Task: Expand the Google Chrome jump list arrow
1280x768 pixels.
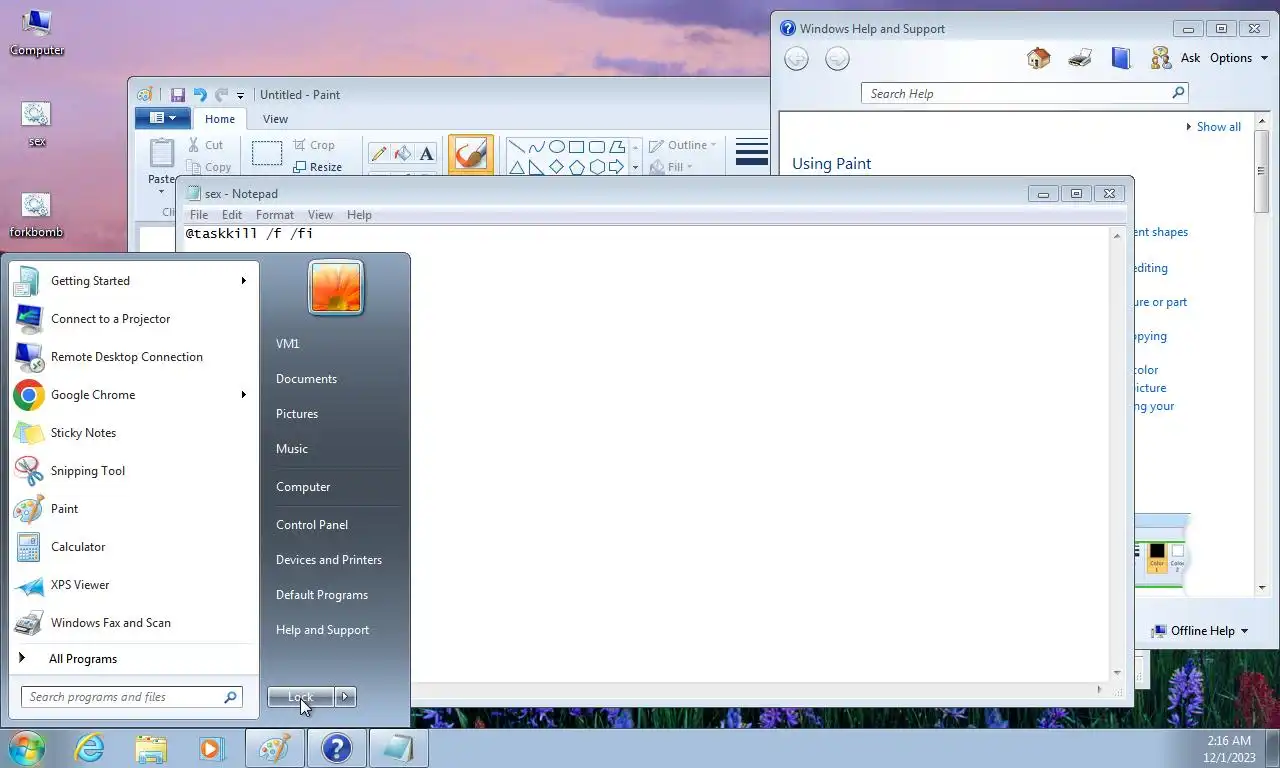Action: click(243, 395)
